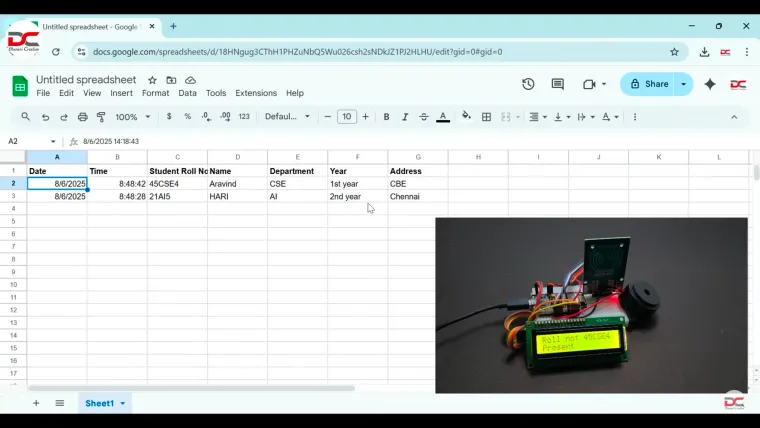760x428 pixels.
Task: Open the borders icon
Action: tap(486, 117)
